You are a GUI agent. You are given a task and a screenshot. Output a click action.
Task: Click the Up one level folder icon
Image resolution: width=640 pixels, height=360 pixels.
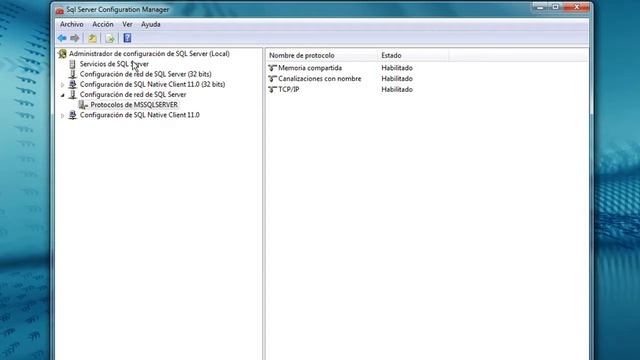tap(93, 38)
